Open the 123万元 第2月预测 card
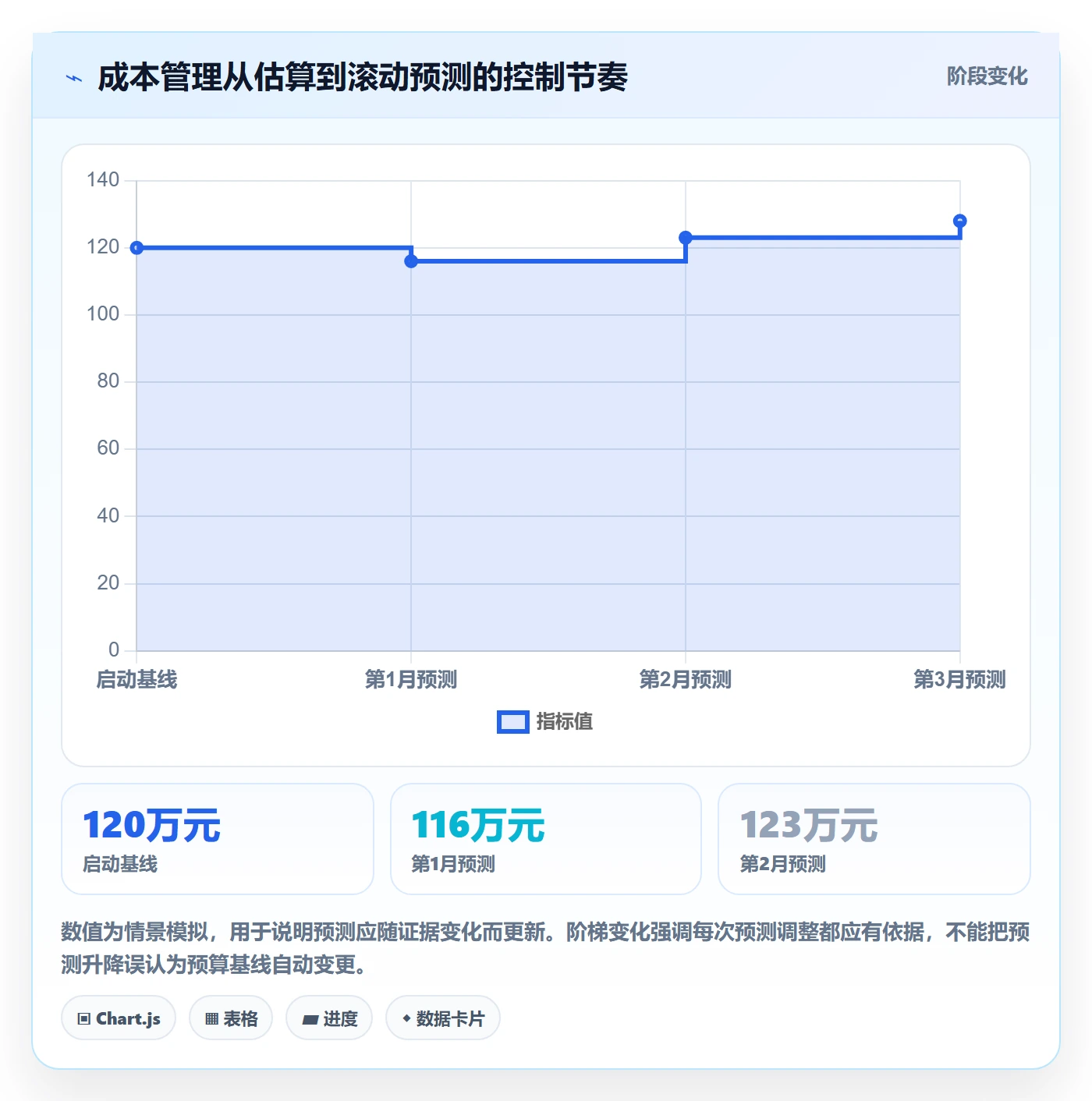Image resolution: width=1092 pixels, height=1101 pixels. pos(874,839)
